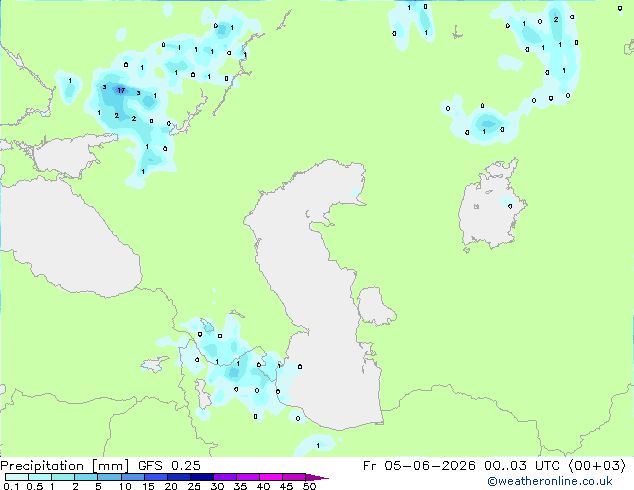Click the 30–35 mm purple swatch
Screen dimensions: 634x490
point(224,477)
